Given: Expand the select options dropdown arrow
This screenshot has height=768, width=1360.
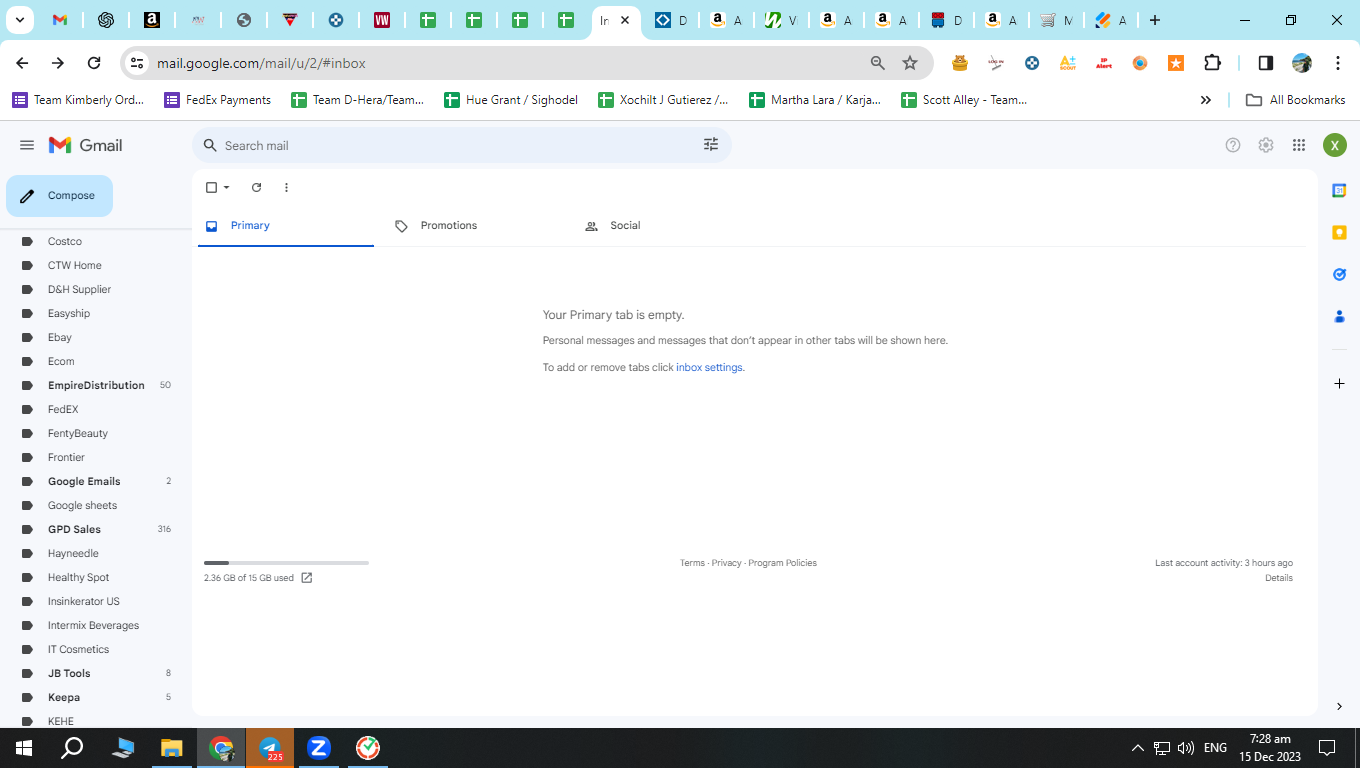Looking at the screenshot, I should tap(226, 187).
